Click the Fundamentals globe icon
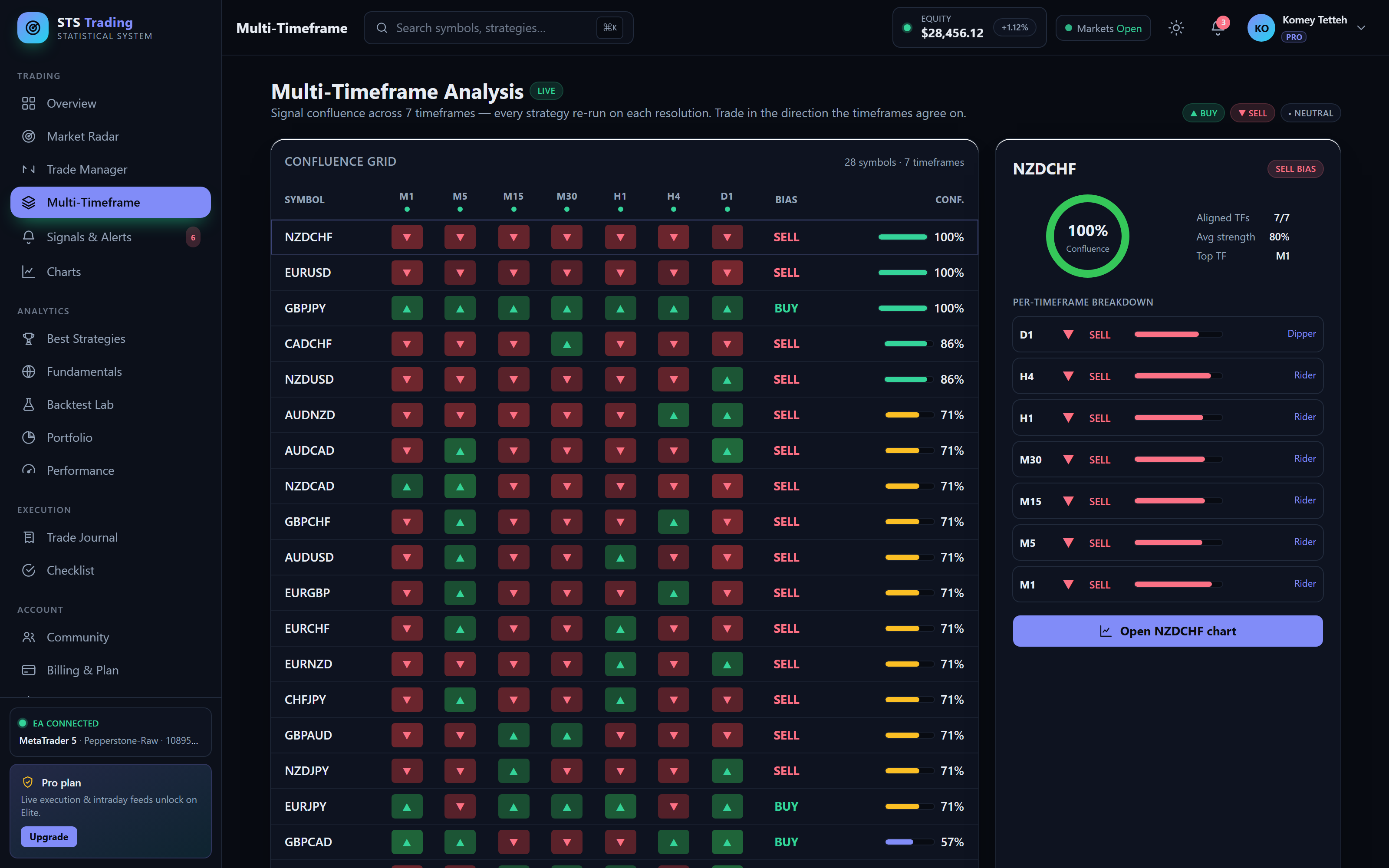This screenshot has height=868, width=1389. coord(29,372)
